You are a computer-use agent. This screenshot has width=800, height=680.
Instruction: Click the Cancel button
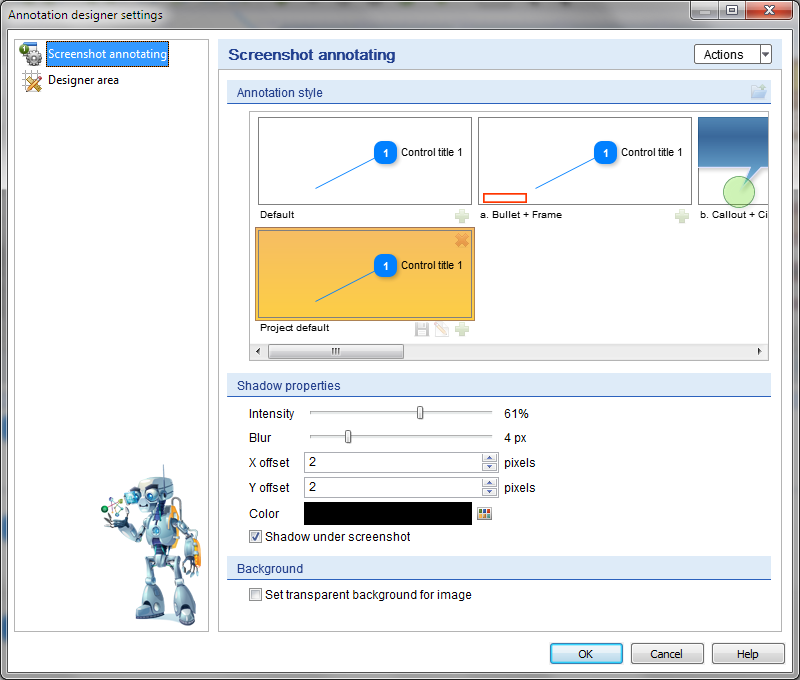click(667, 654)
